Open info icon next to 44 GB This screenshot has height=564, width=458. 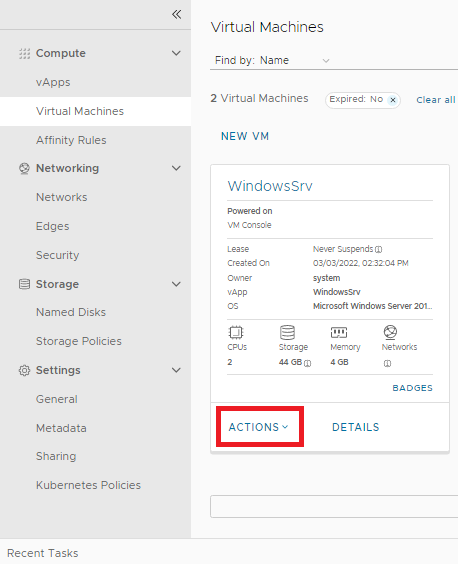(x=308, y=363)
